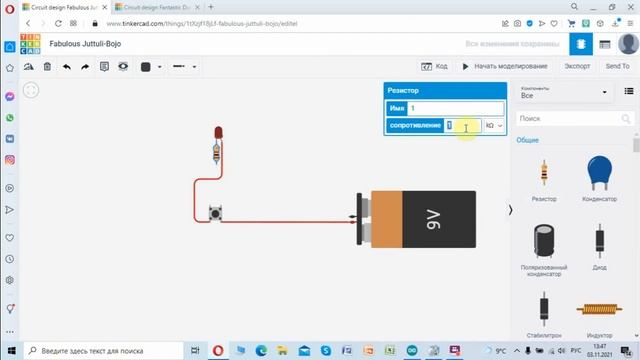Redo the last action
The width and height of the screenshot is (640, 360).
(85, 67)
